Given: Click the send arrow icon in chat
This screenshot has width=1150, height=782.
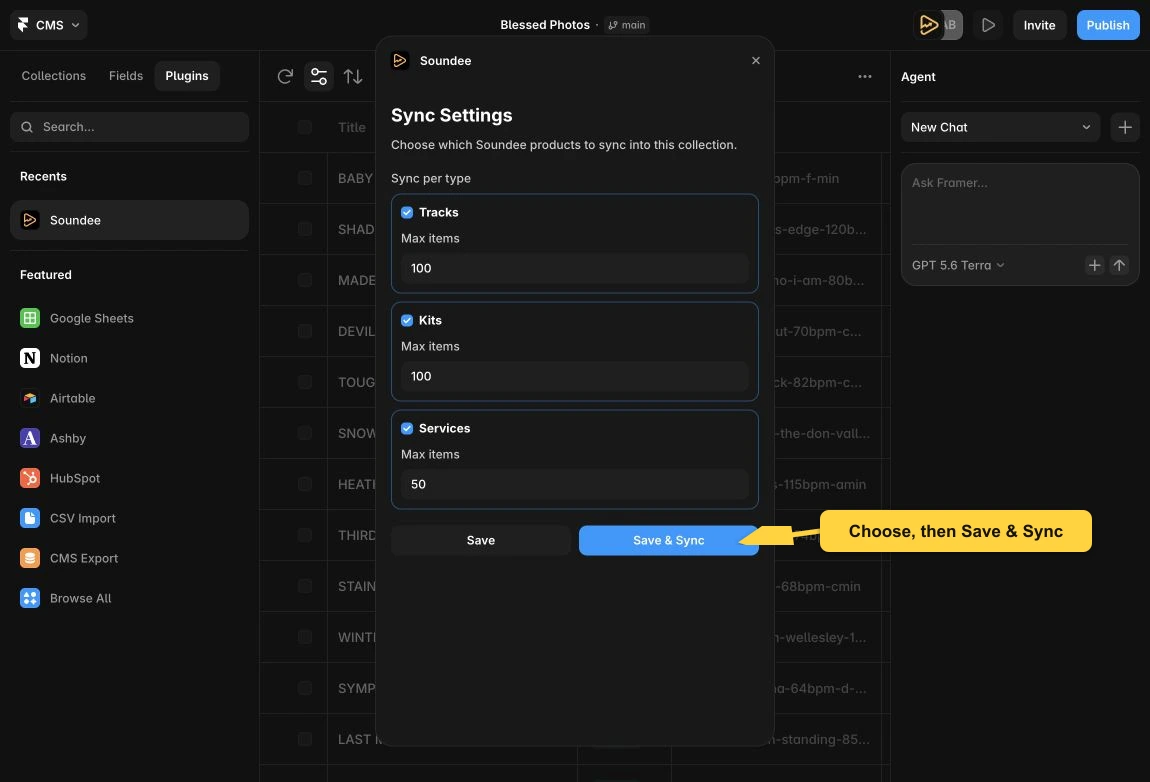Looking at the screenshot, I should (x=1119, y=266).
